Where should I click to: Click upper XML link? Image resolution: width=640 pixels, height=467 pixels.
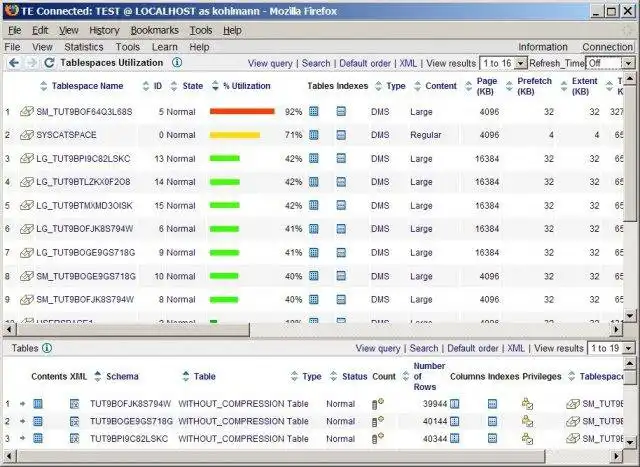(408, 63)
